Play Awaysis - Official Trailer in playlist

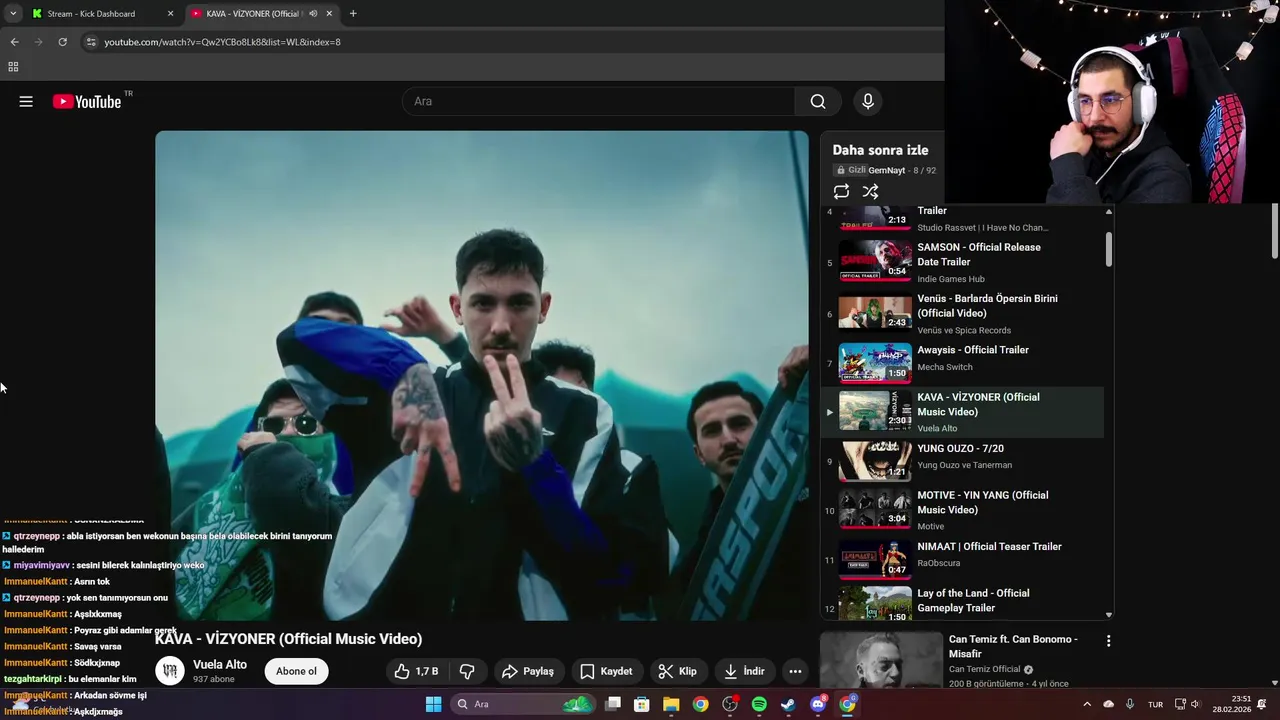(x=962, y=363)
